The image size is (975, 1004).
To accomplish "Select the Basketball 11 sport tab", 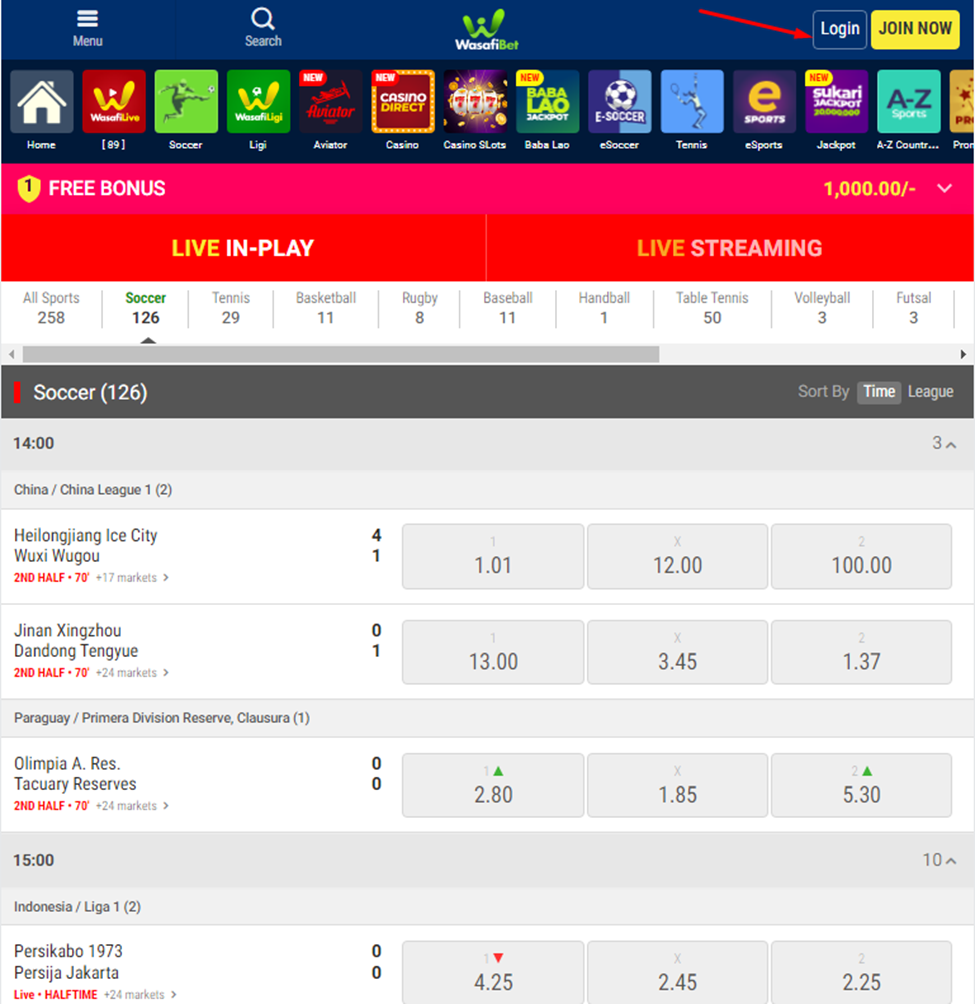I will pos(326,308).
